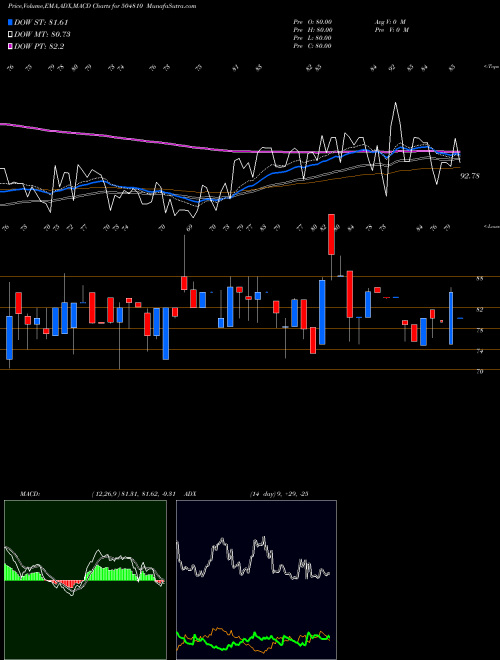Click the white DOW MT legend swatch
The height and width of the screenshot is (660, 500).
click(x=11, y=35)
